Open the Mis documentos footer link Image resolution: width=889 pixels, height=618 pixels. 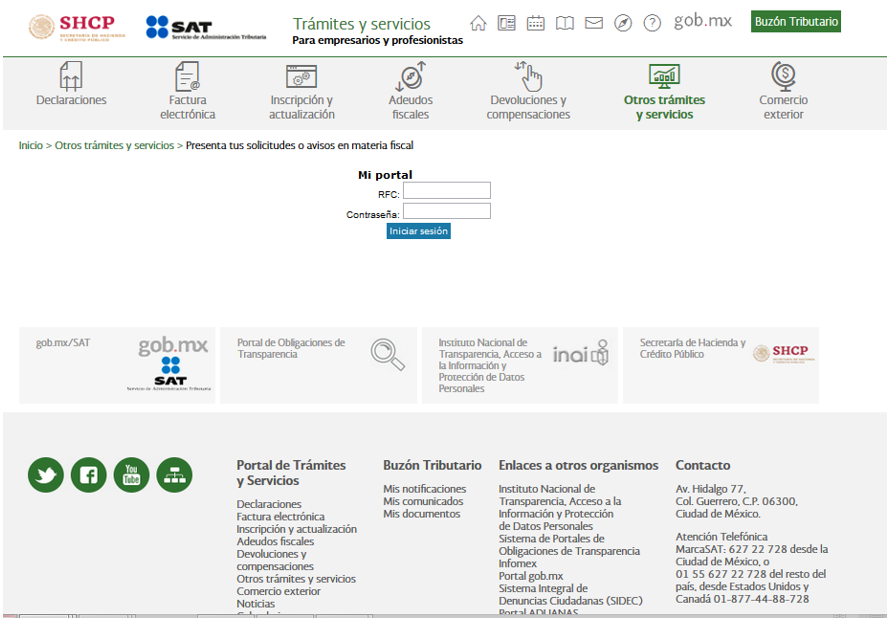(x=421, y=514)
